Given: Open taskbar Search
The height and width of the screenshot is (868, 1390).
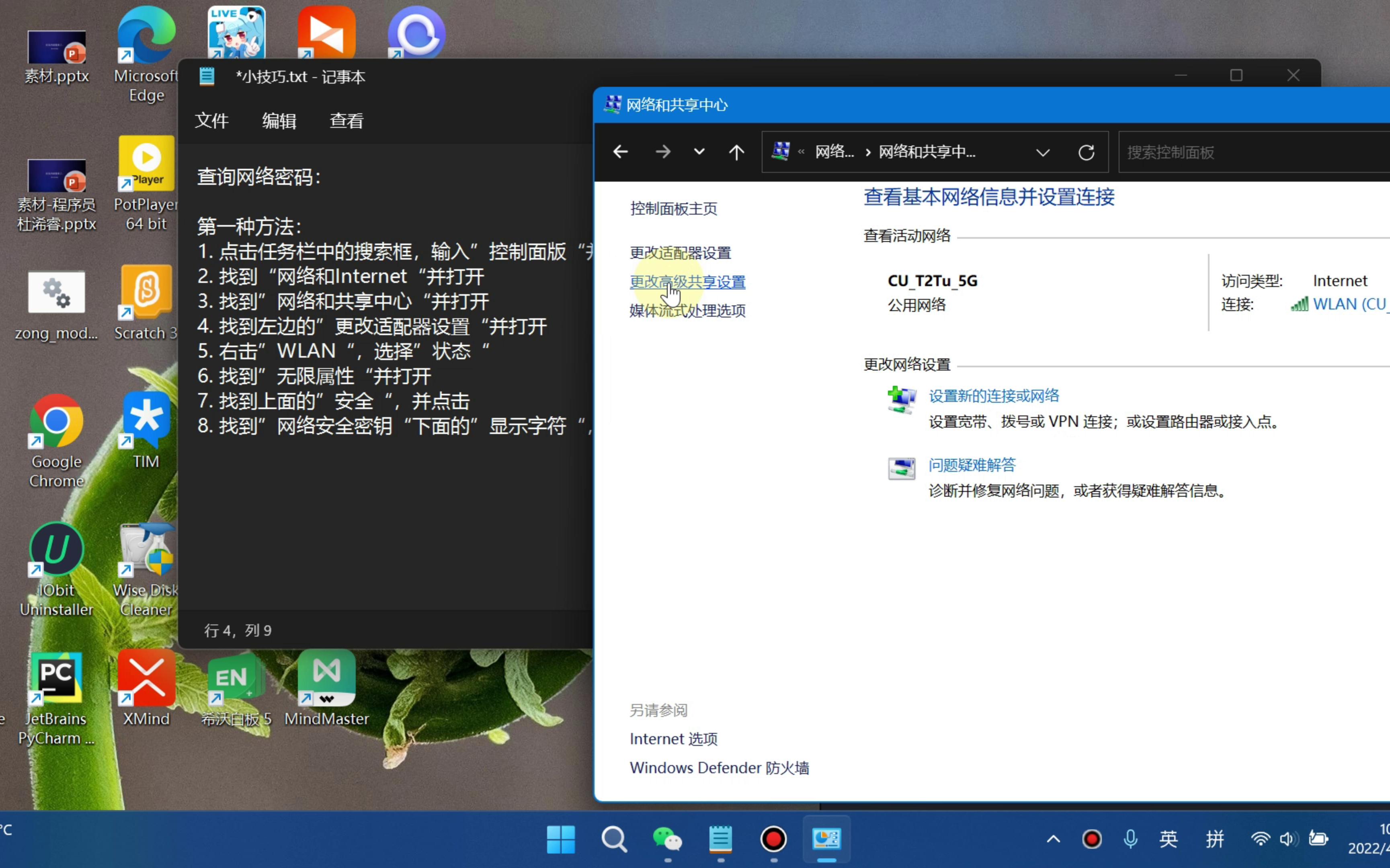Looking at the screenshot, I should tap(614, 839).
